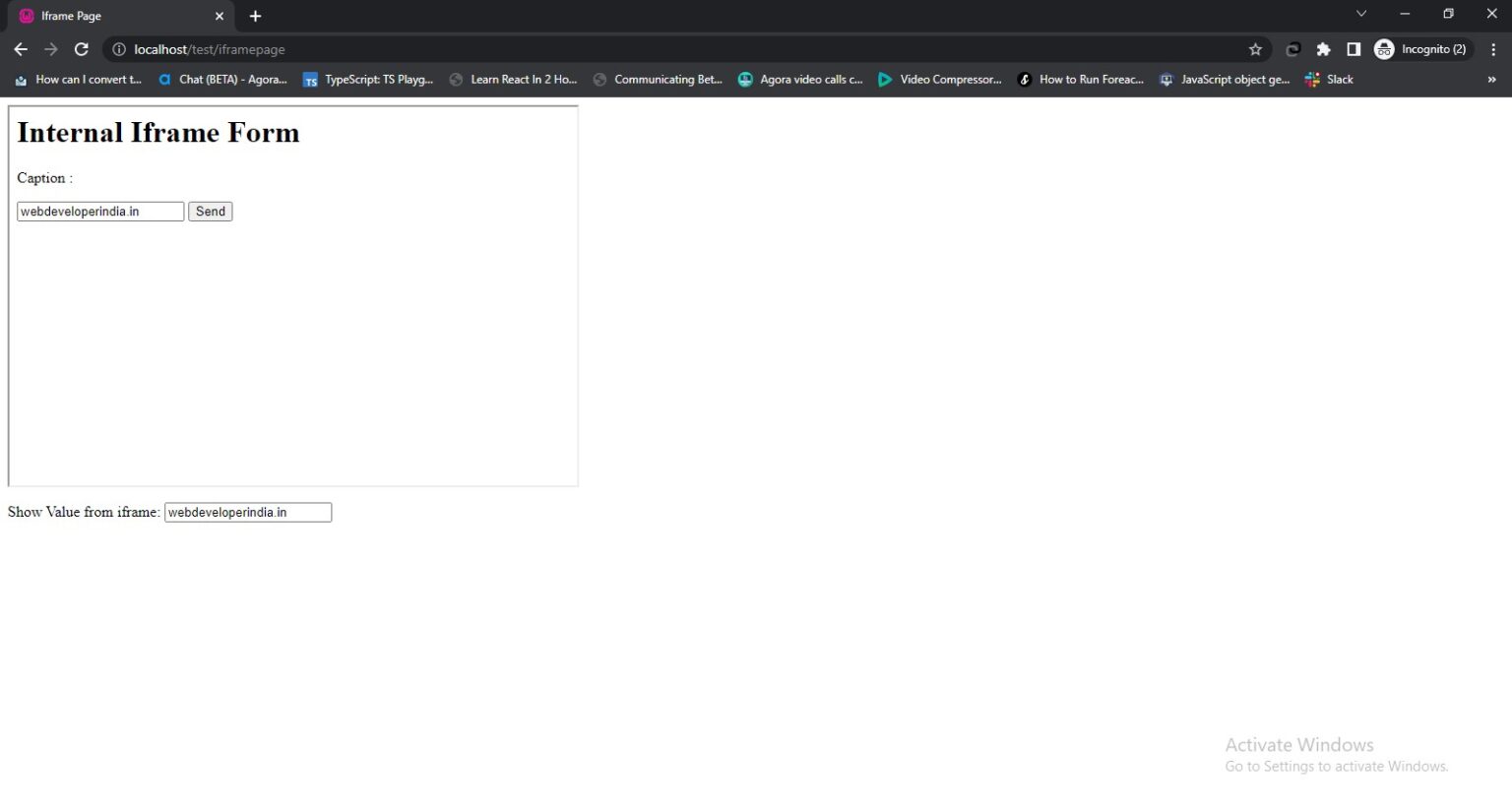The image size is (1512, 809).
Task: Open the Agora video calls bookmark
Action: (800, 80)
